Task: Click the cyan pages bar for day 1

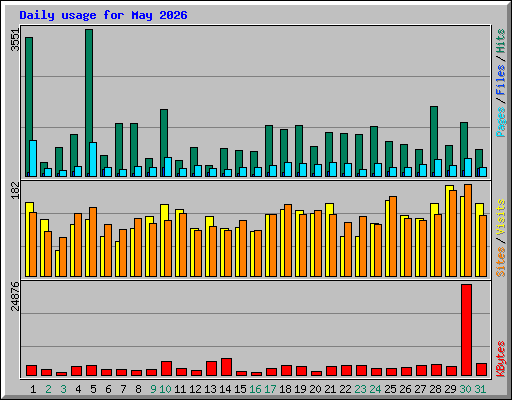Action: click(x=33, y=158)
